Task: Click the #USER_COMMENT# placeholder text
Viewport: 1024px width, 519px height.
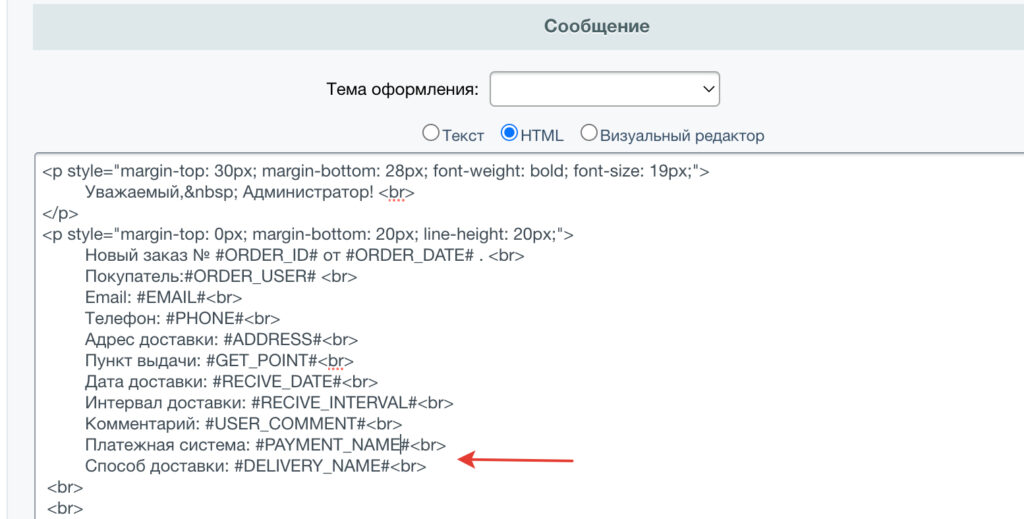Action: pyautogui.click(x=285, y=424)
